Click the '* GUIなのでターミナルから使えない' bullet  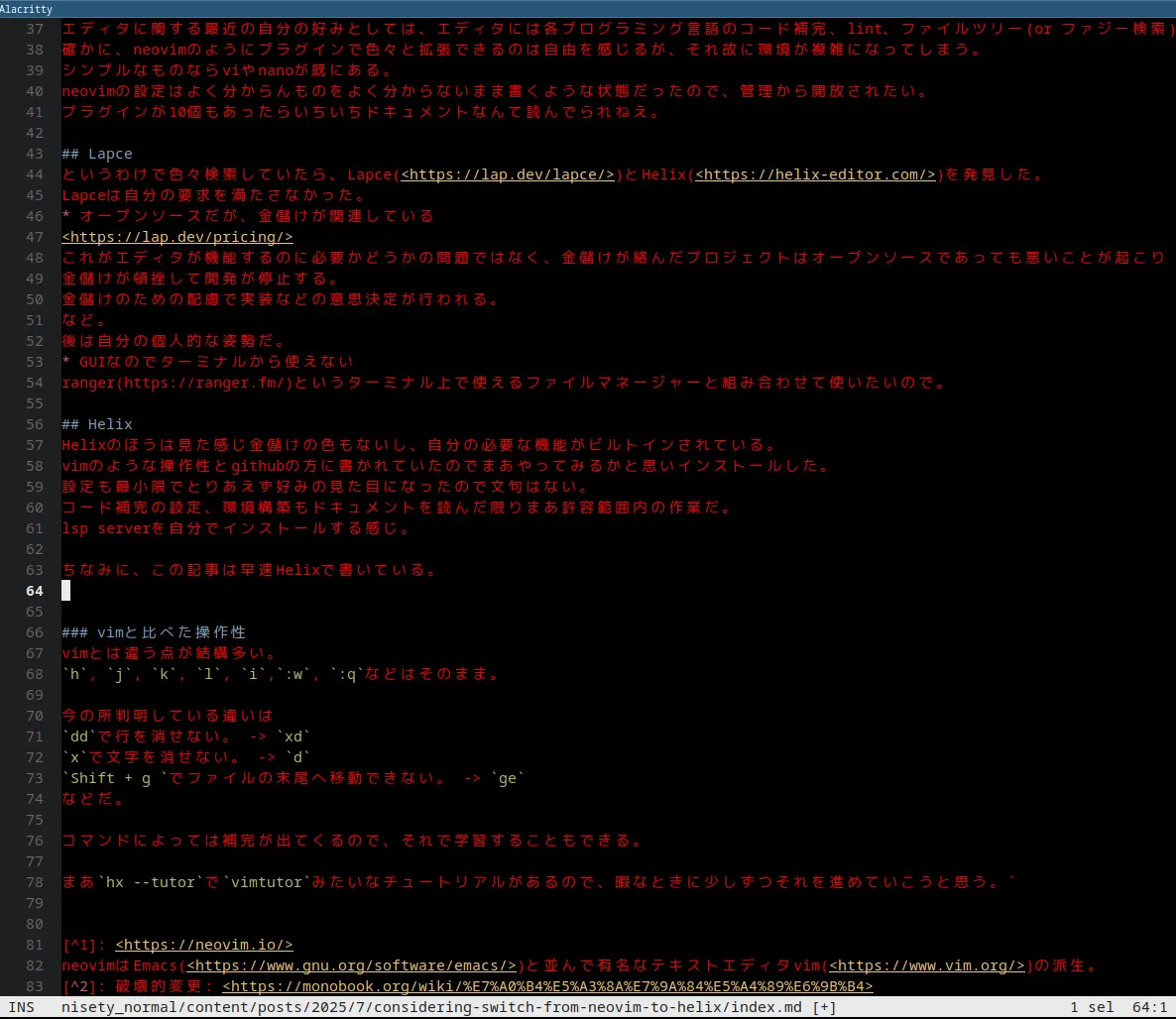(207, 362)
